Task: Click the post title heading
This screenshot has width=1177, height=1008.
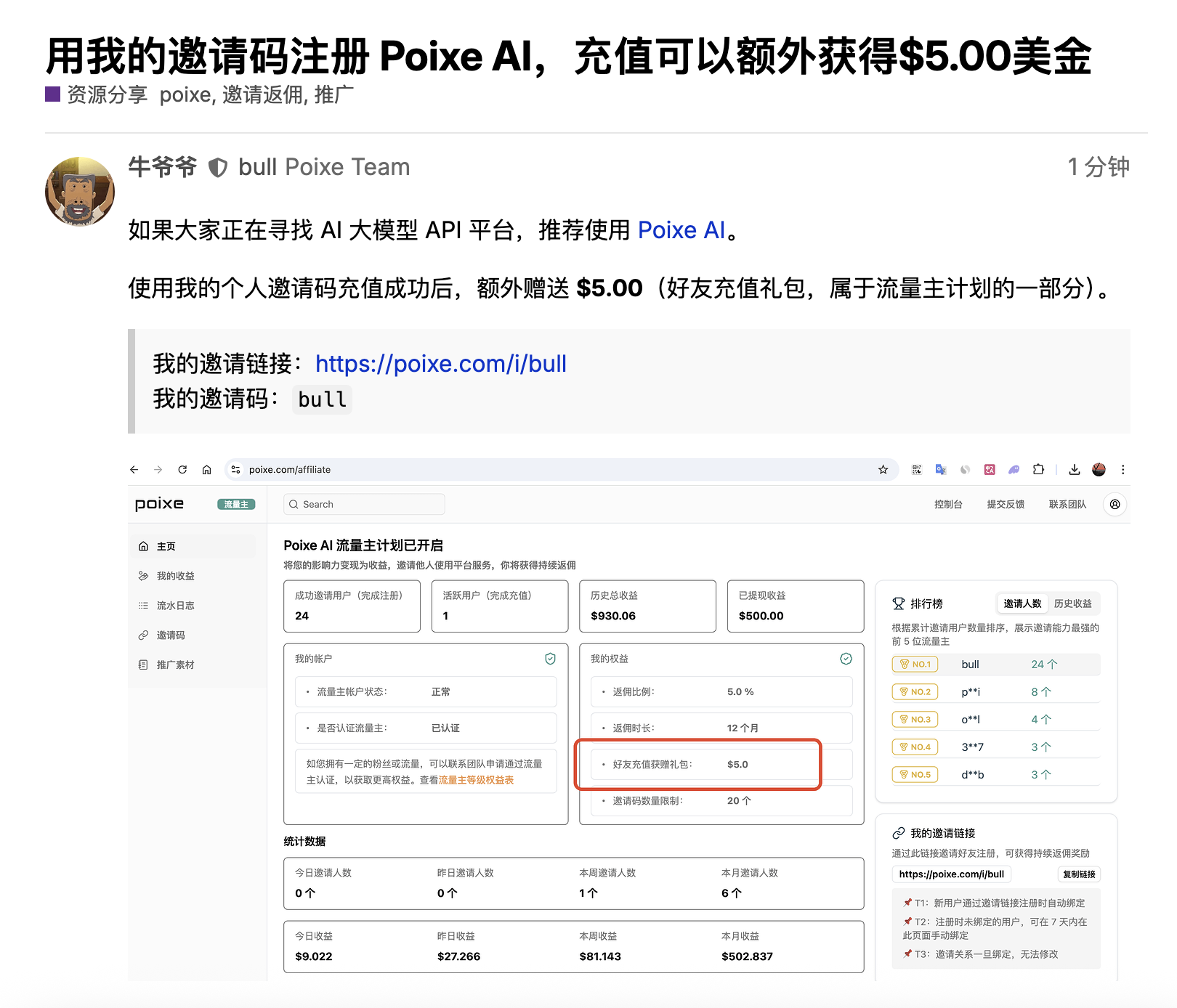Action: click(569, 57)
